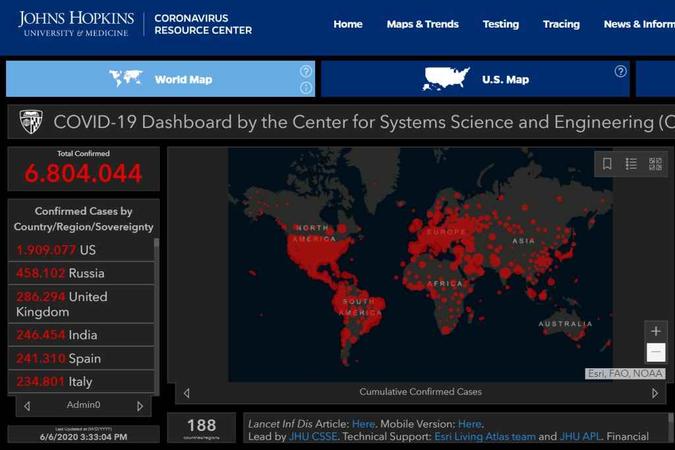Image resolution: width=675 pixels, height=450 pixels.
Task: Select the Italy row in country list
Action: [81, 382]
